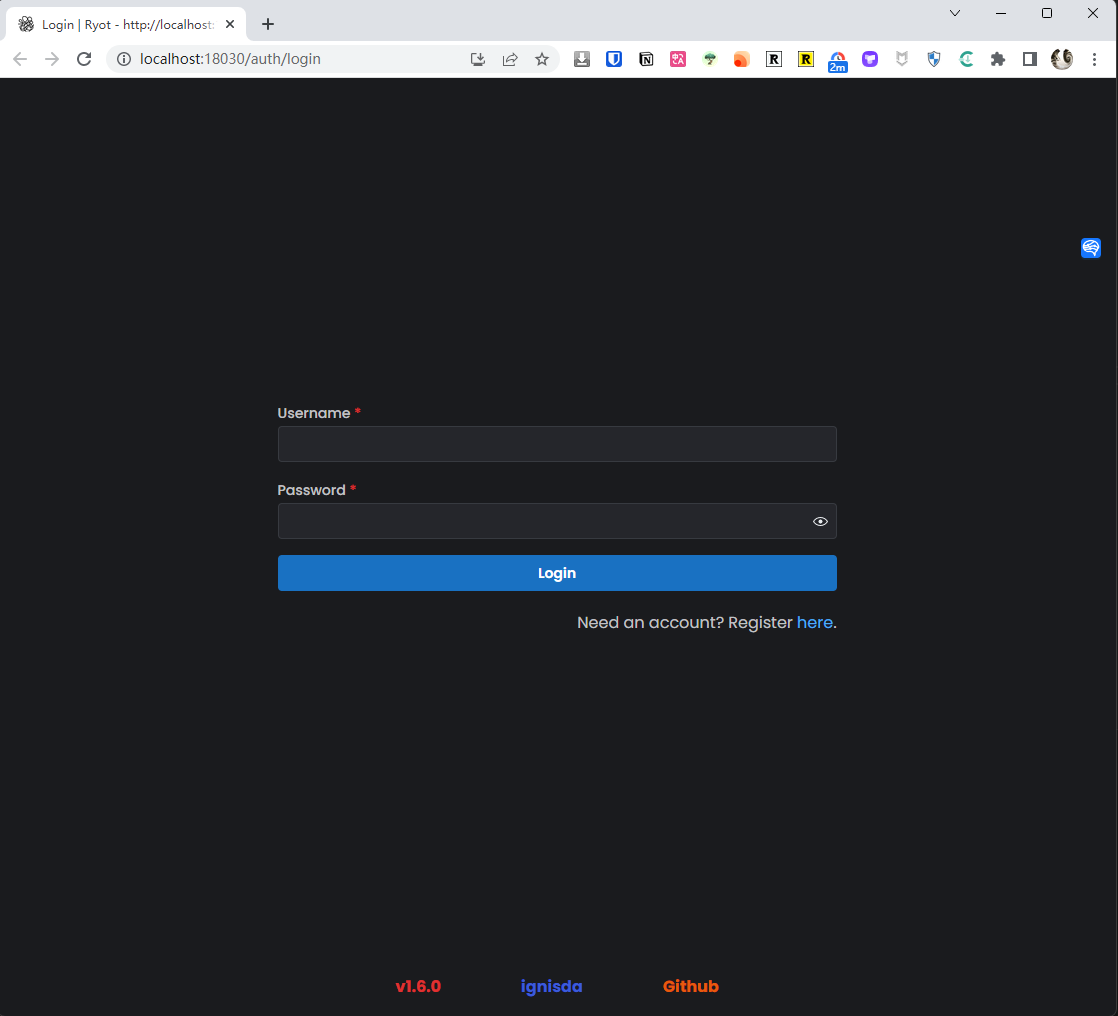The height and width of the screenshot is (1016, 1118).
Task: Visit the ignisda footer link
Action: pyautogui.click(x=551, y=986)
